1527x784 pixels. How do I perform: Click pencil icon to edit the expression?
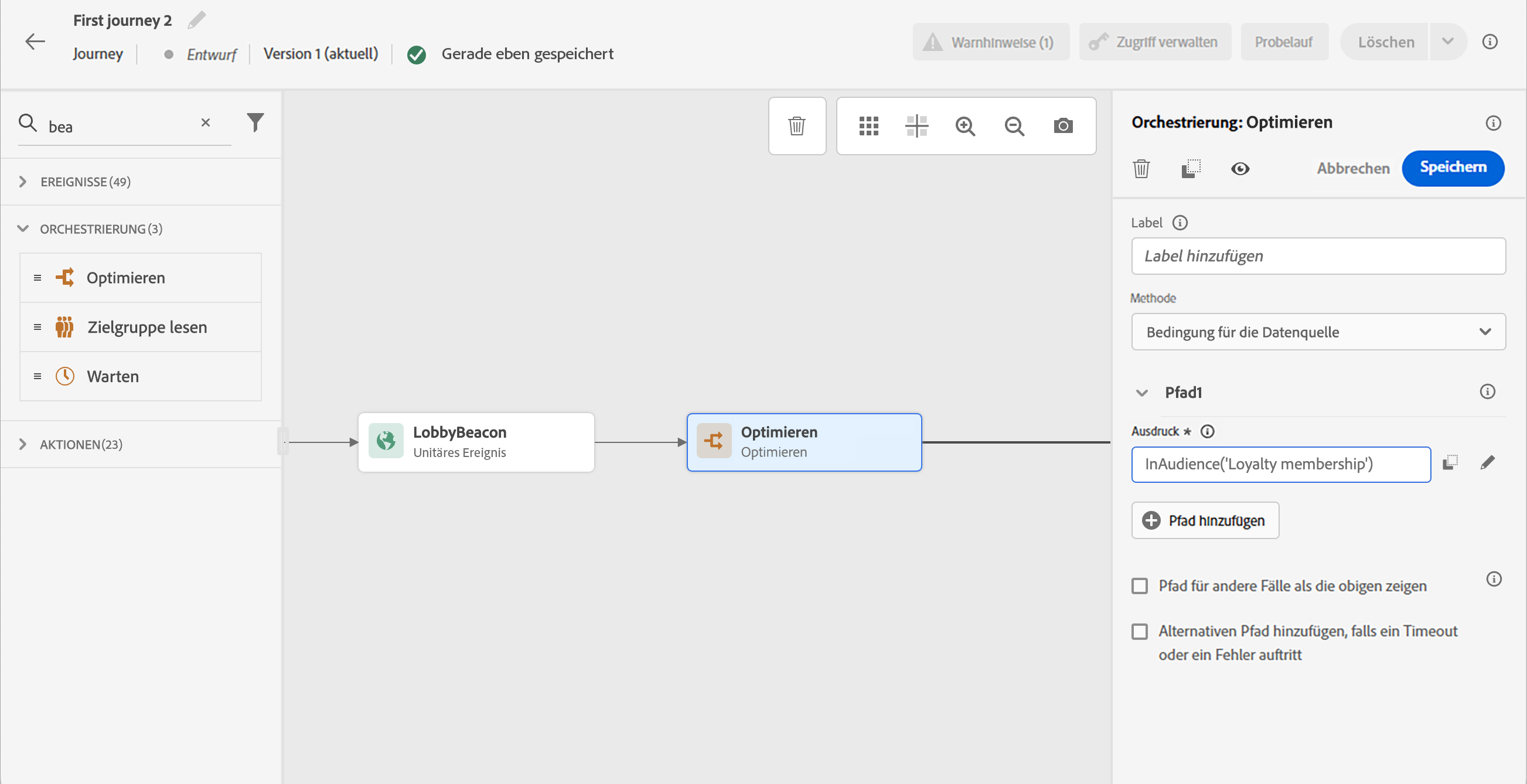click(1487, 463)
